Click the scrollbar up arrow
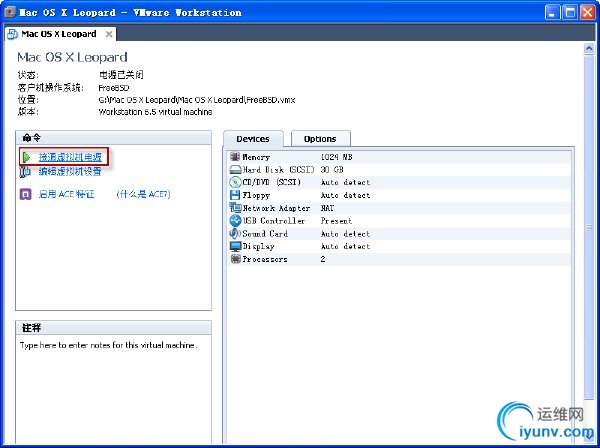The height and width of the screenshot is (448, 600). 589,49
